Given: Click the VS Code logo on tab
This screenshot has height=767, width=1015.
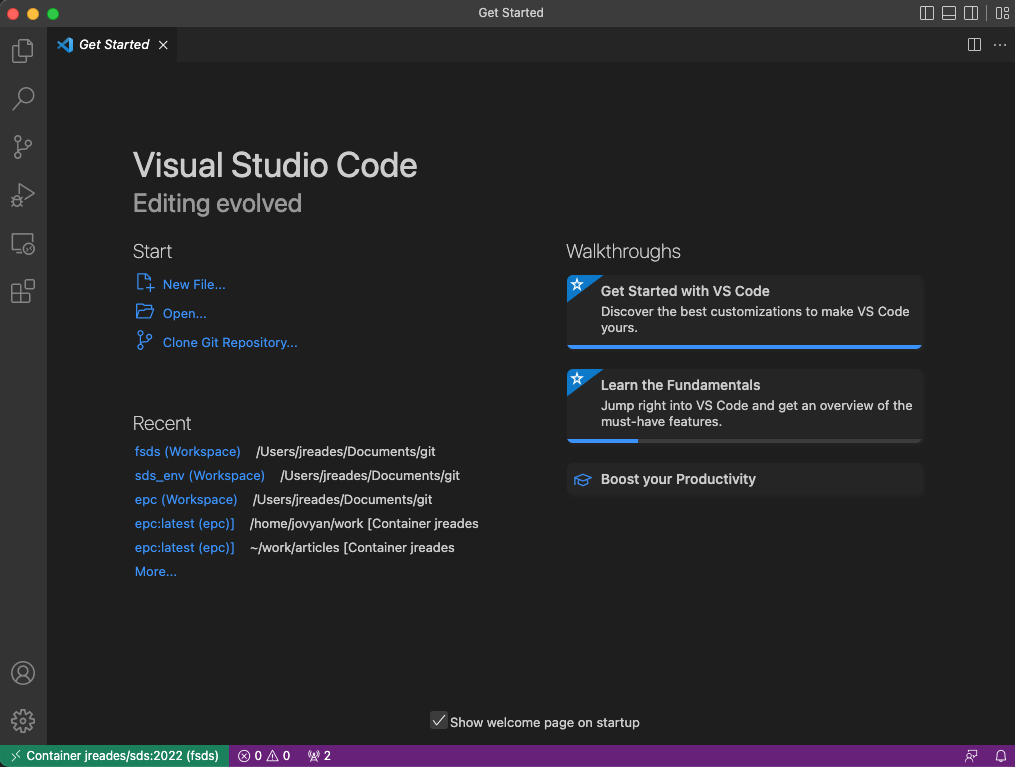Looking at the screenshot, I should click(x=65, y=45).
